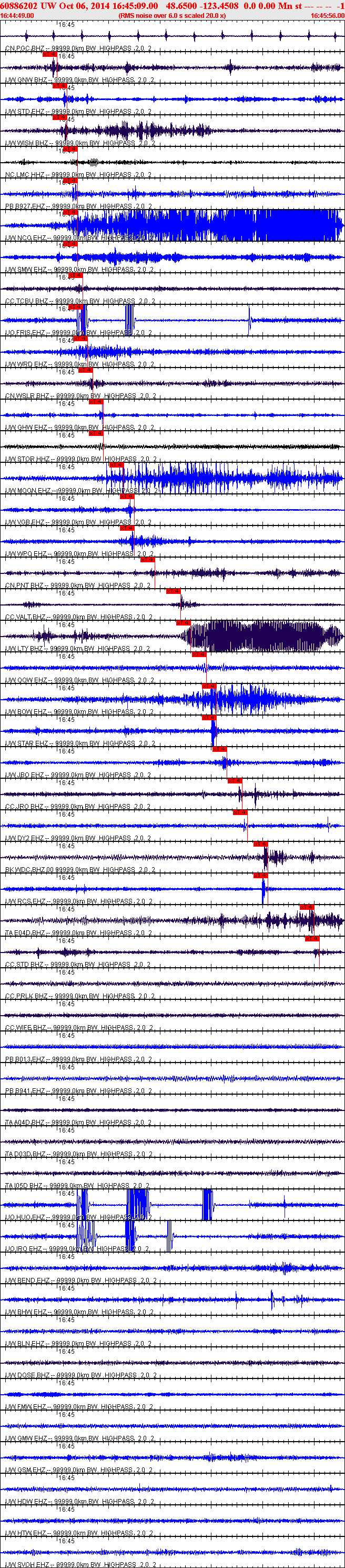Click the station label 'UW.BLN.EHZ'

coord(25,1344)
